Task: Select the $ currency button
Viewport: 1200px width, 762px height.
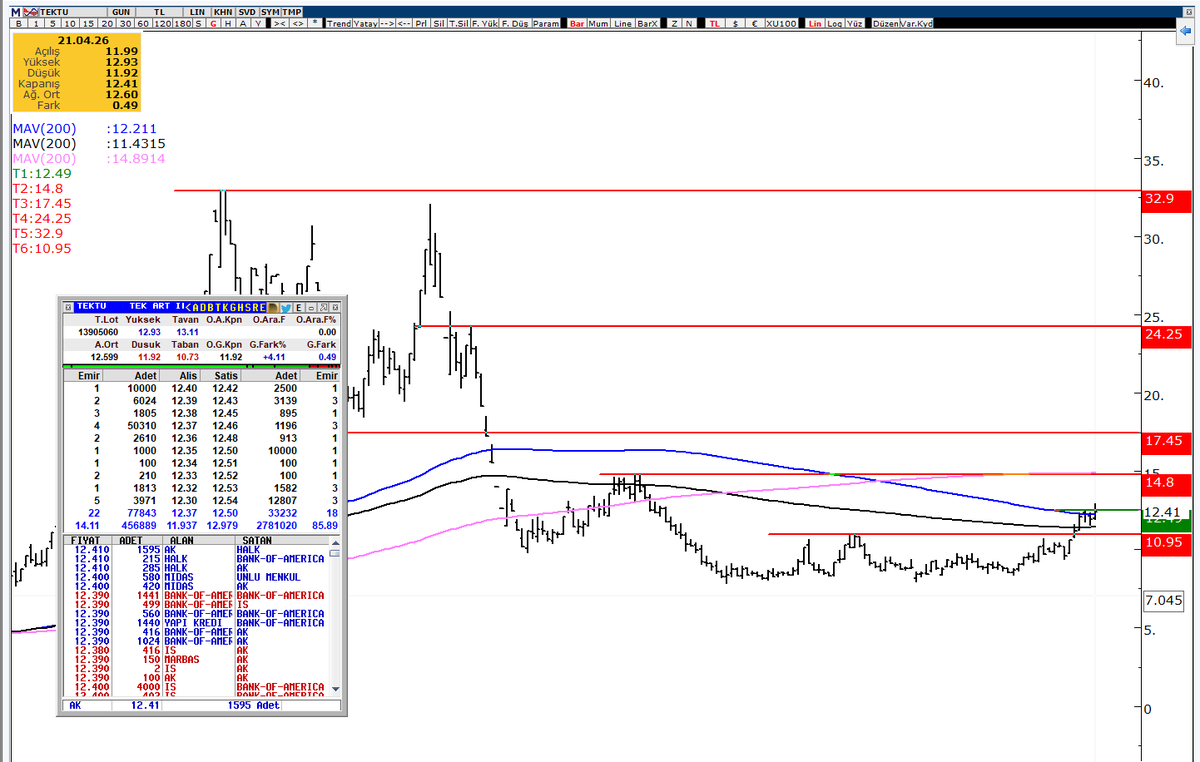Action: tap(736, 23)
